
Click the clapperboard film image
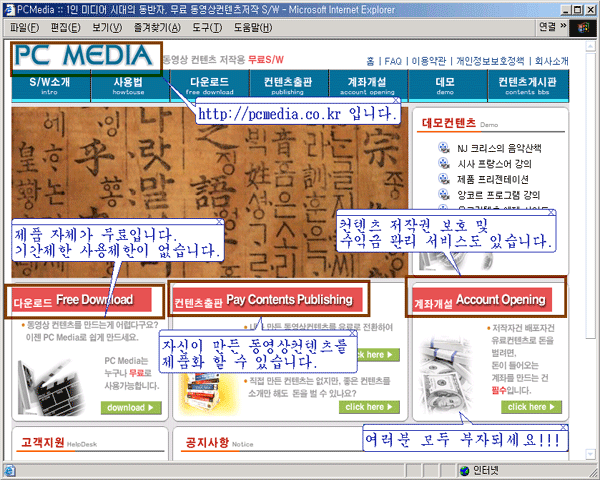tap(52, 387)
